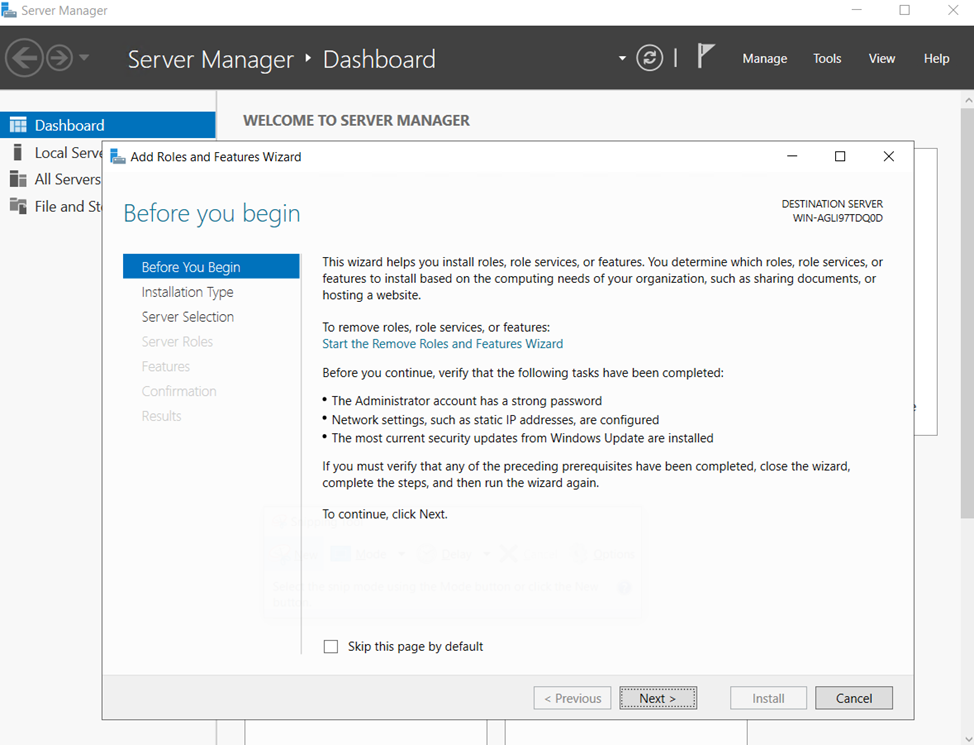Click the Next button in wizard

click(657, 698)
